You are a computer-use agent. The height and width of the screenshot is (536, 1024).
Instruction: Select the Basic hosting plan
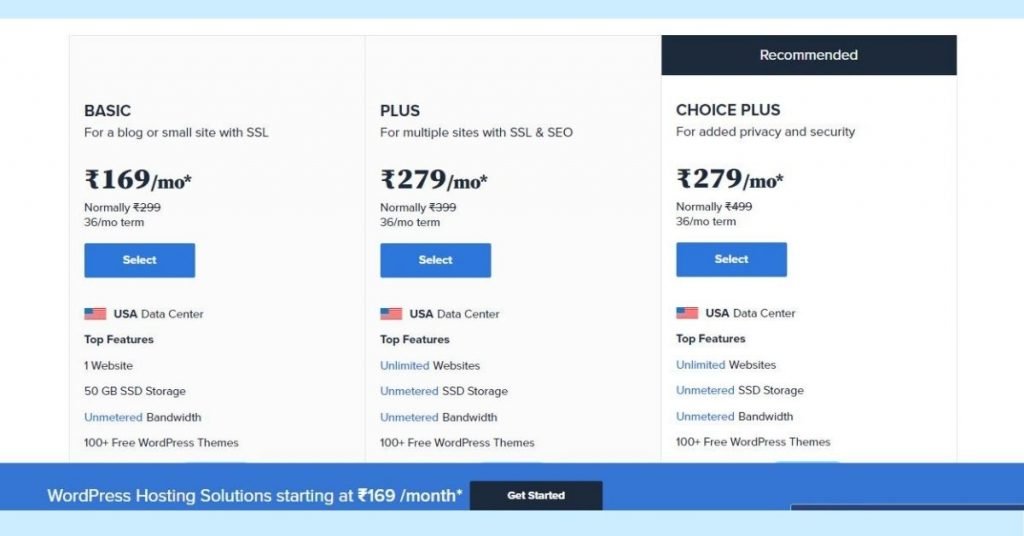pos(140,260)
